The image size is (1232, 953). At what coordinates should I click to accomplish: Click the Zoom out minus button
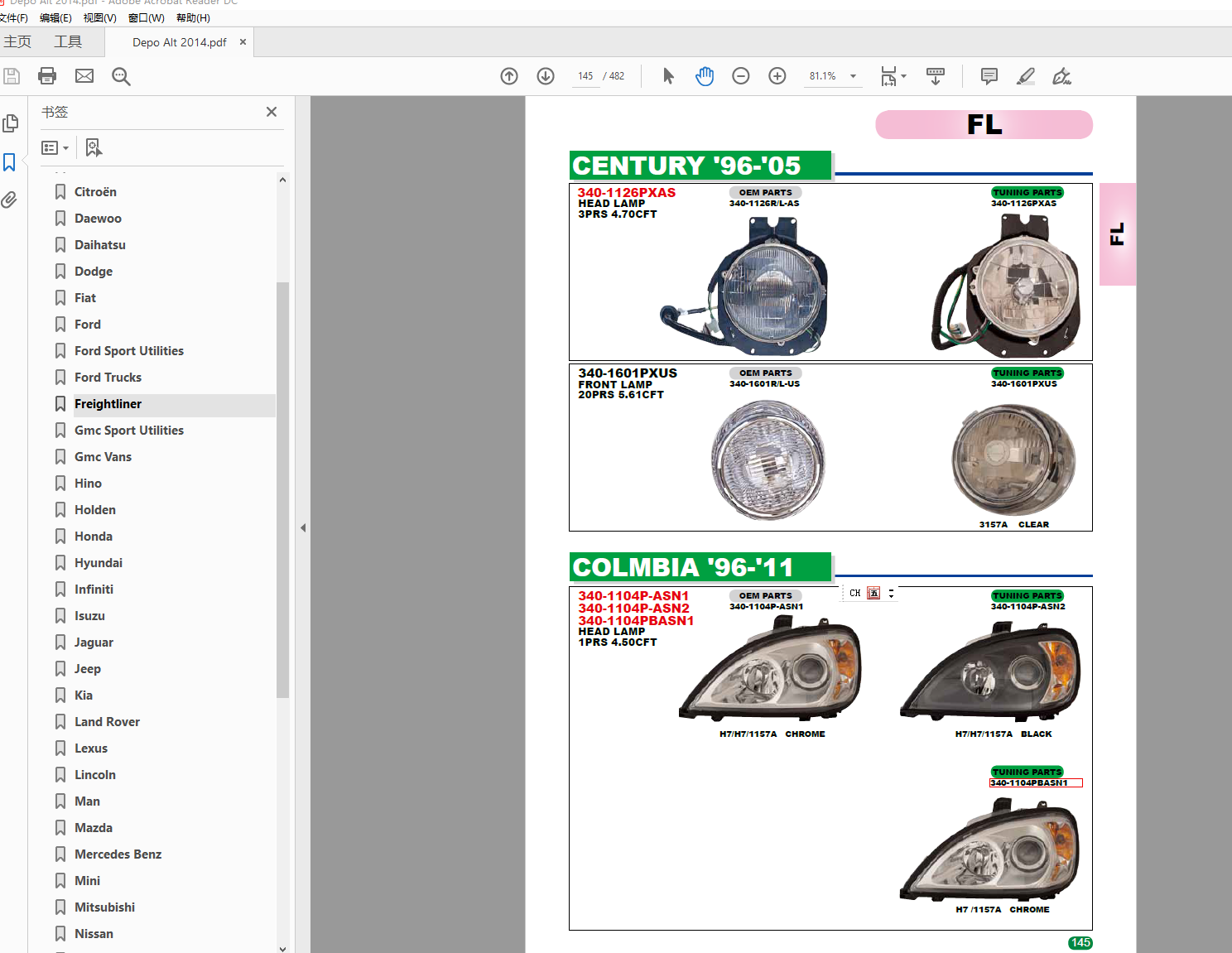[741, 76]
